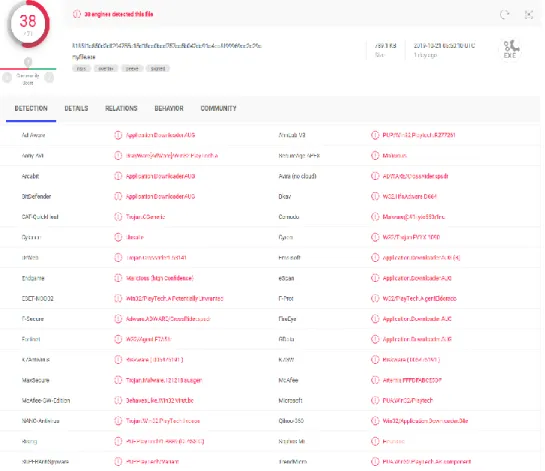Click the 38 detection score circle
The width and height of the screenshot is (545, 471).
[x=28, y=24]
